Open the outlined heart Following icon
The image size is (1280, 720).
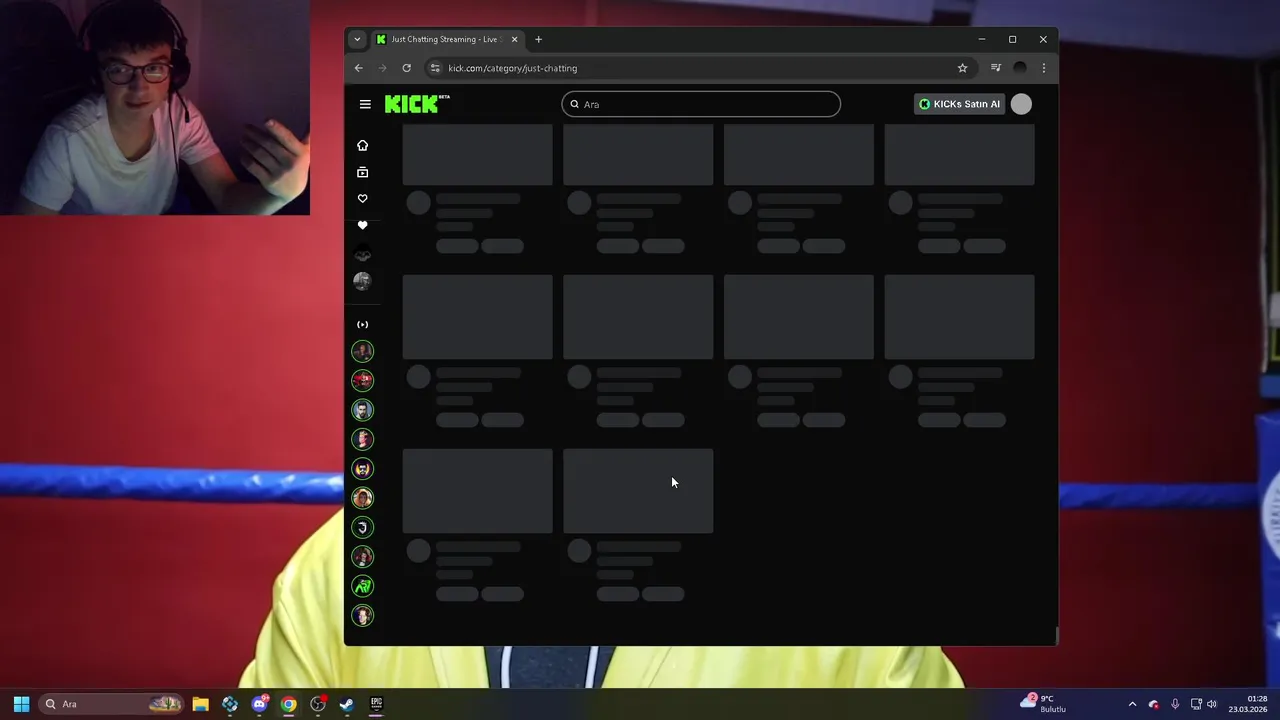(x=362, y=198)
